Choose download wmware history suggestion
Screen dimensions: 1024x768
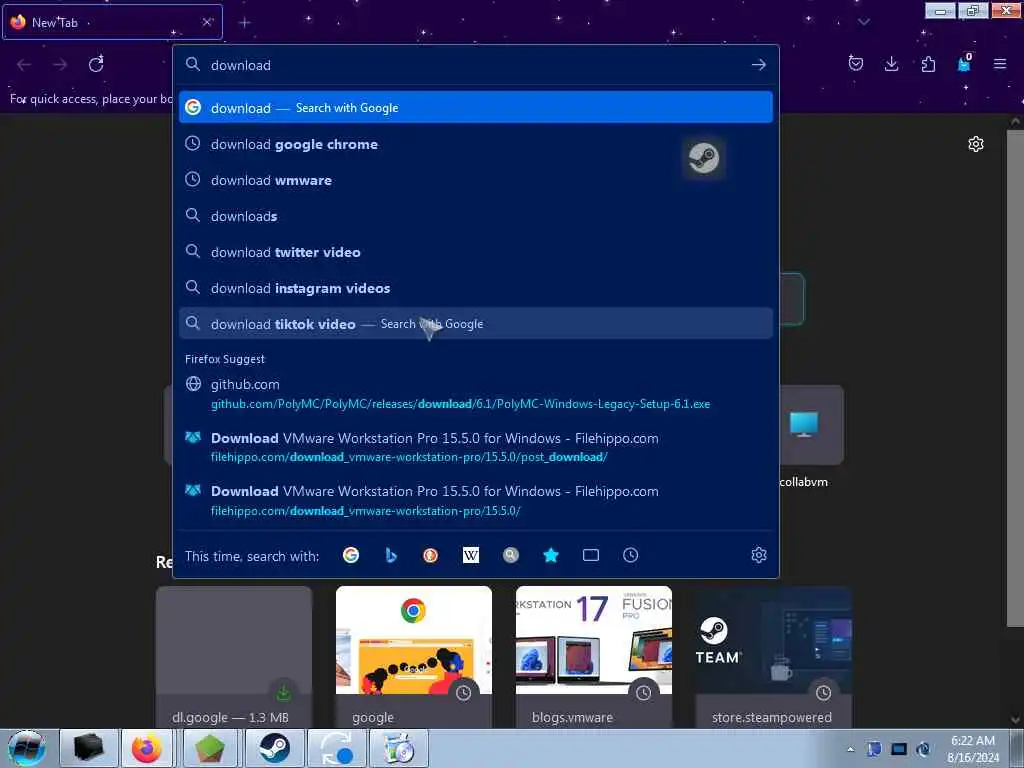tap(475, 180)
